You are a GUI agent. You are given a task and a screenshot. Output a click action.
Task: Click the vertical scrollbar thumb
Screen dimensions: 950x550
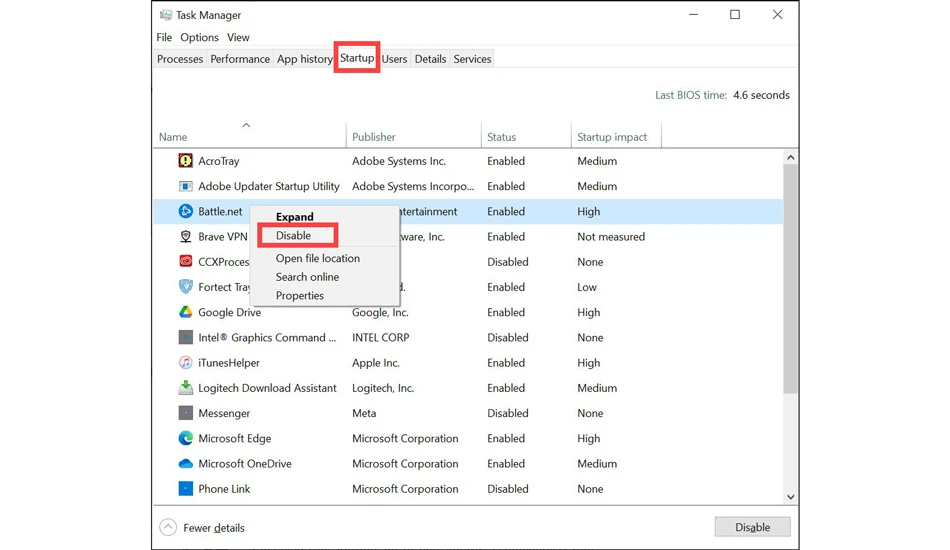point(790,279)
